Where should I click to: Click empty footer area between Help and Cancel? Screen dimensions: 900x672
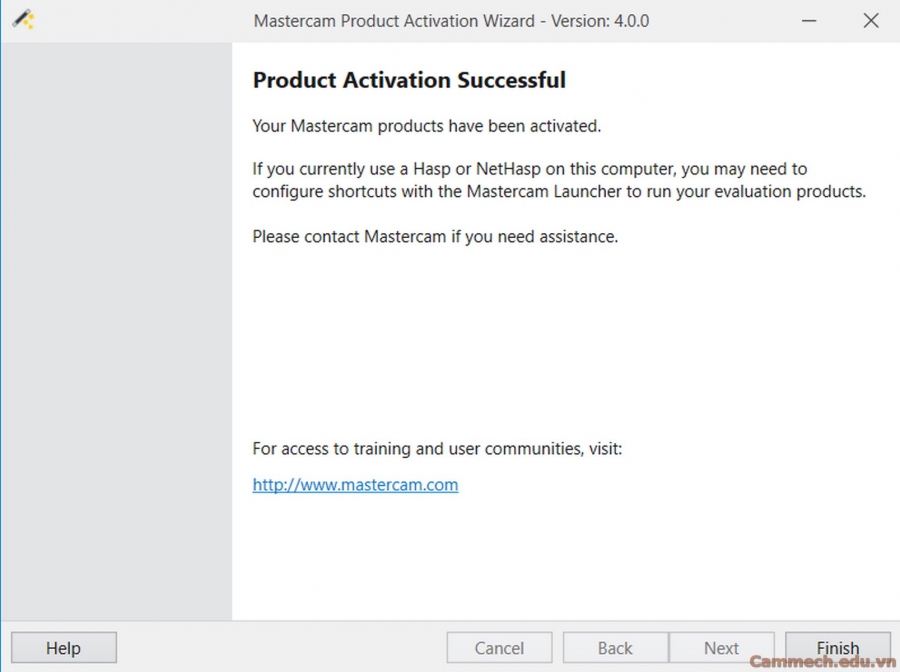[280, 648]
